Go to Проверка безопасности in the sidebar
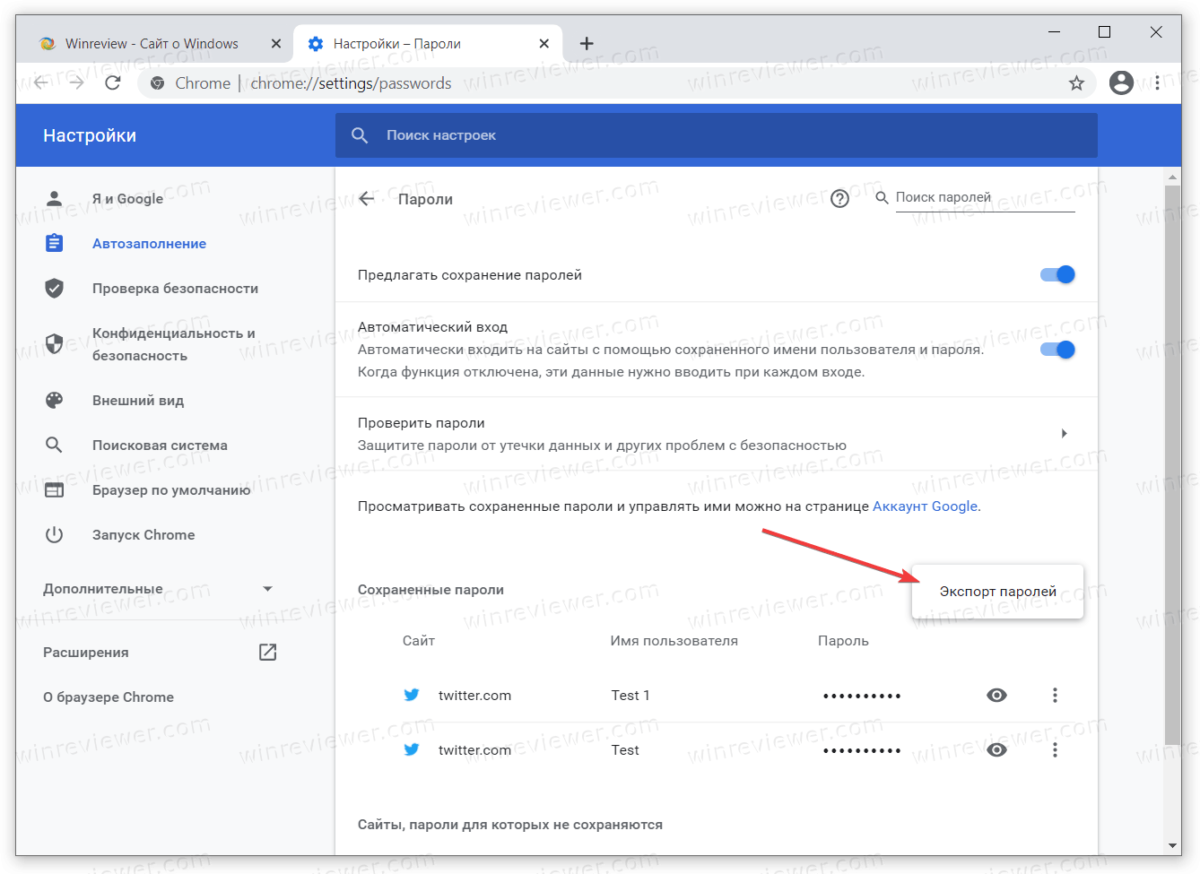The image size is (1200, 874). (175, 288)
